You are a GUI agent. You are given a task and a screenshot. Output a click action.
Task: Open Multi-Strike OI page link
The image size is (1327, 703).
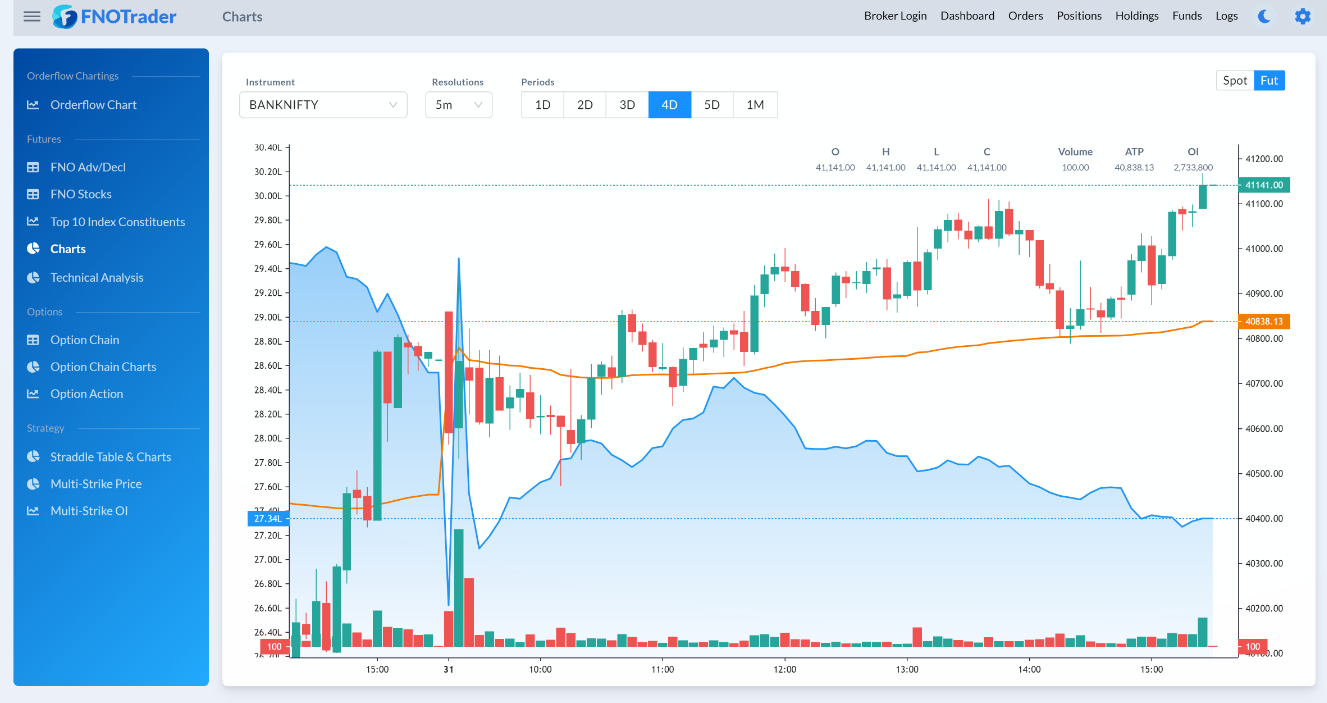tap(89, 511)
